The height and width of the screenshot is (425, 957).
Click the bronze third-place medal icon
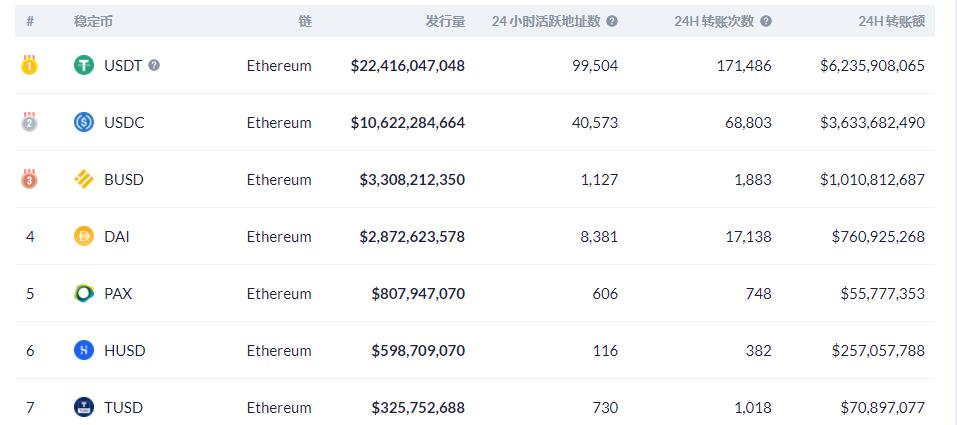click(x=30, y=179)
